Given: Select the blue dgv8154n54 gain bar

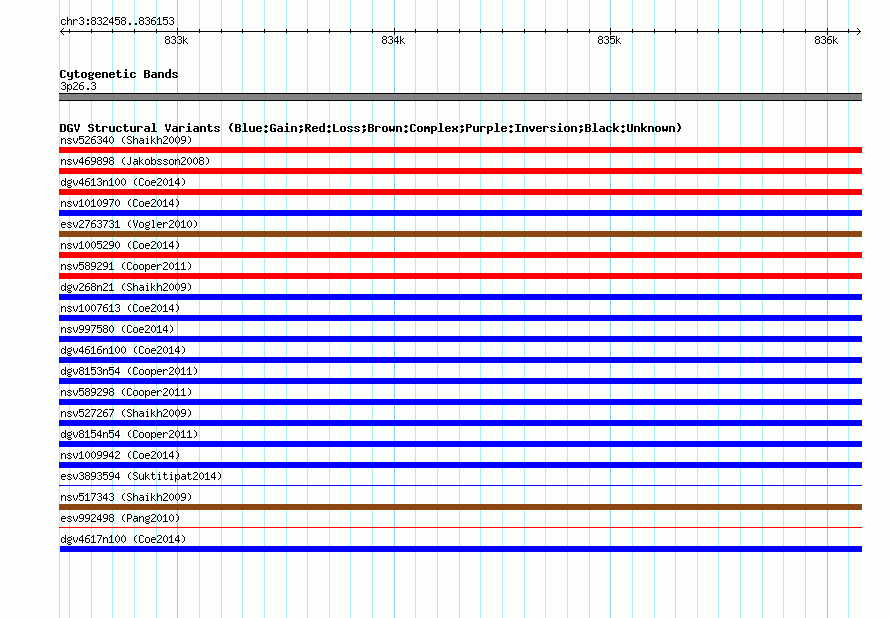Looking at the screenshot, I should pyautogui.click(x=460, y=444).
